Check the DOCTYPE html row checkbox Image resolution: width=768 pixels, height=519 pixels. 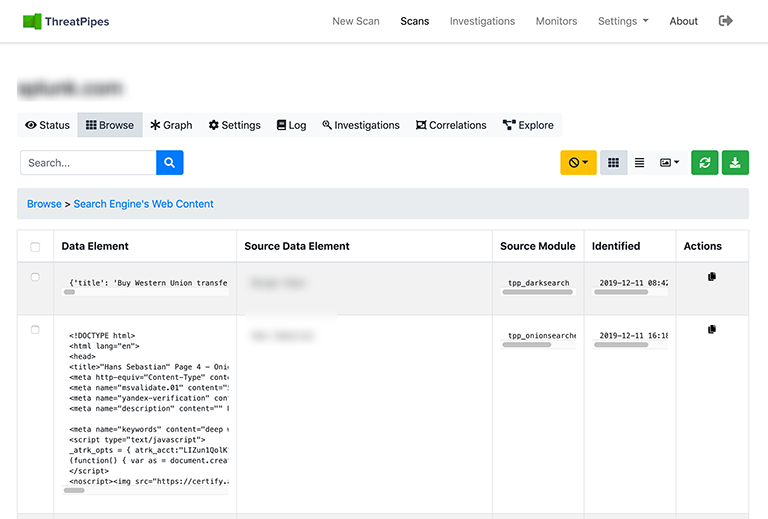coord(36,329)
